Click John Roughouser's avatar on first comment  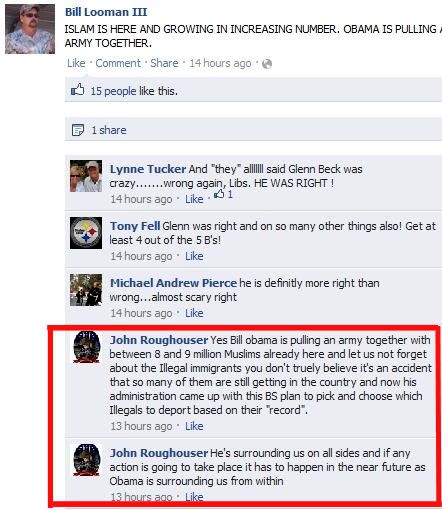pos(86,347)
